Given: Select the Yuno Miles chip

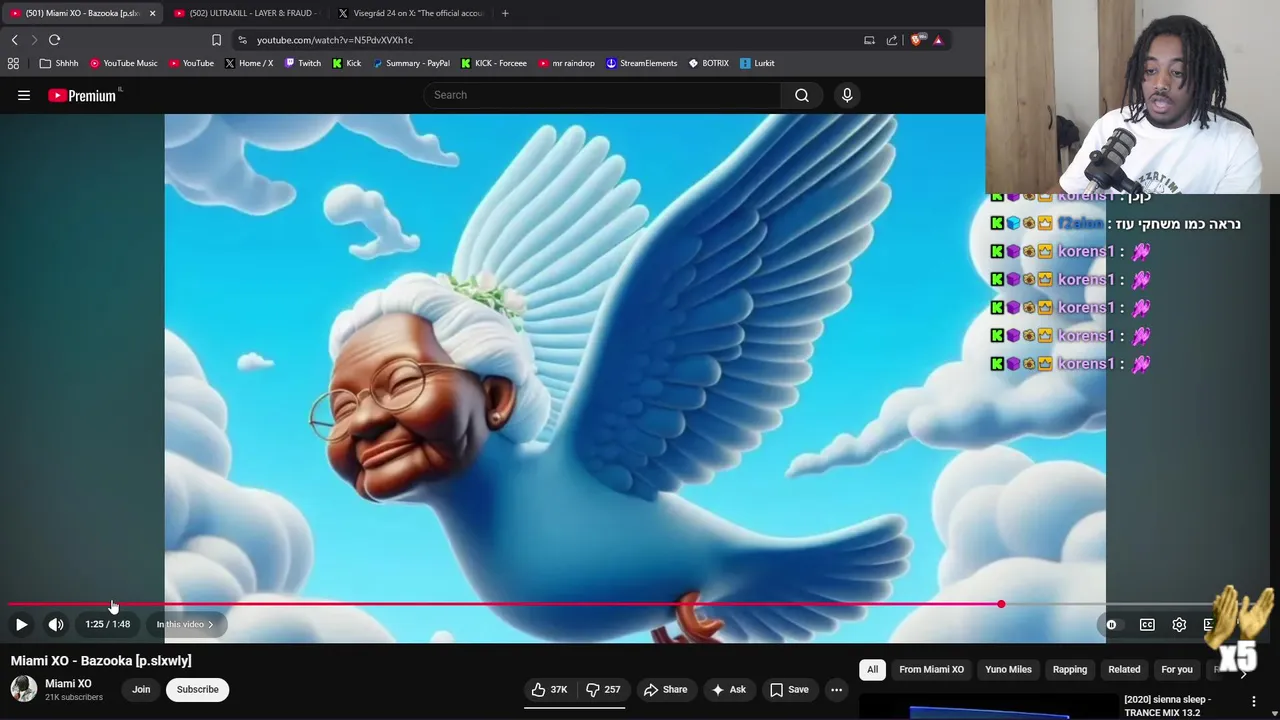Looking at the screenshot, I should tap(1008, 669).
